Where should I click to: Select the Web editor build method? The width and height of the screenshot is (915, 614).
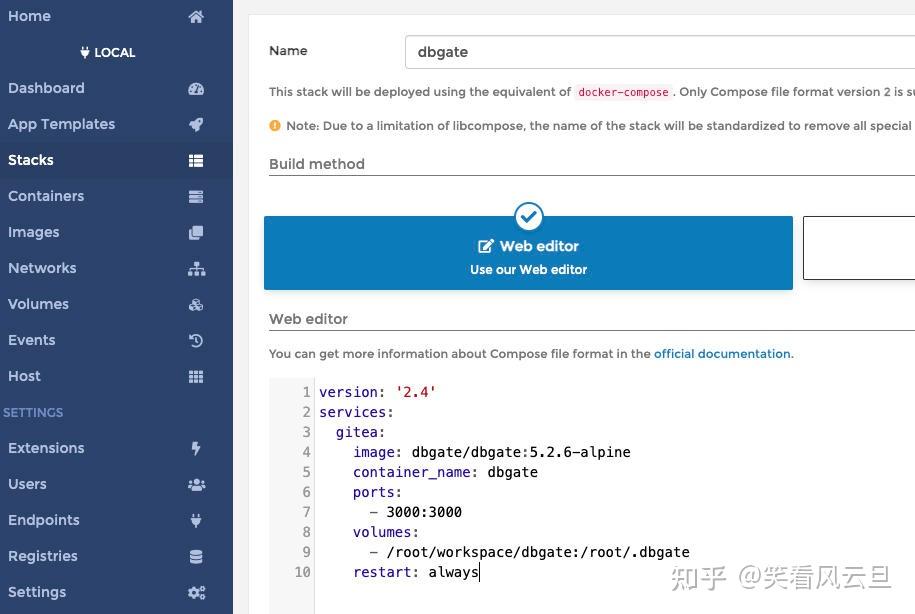click(x=528, y=253)
